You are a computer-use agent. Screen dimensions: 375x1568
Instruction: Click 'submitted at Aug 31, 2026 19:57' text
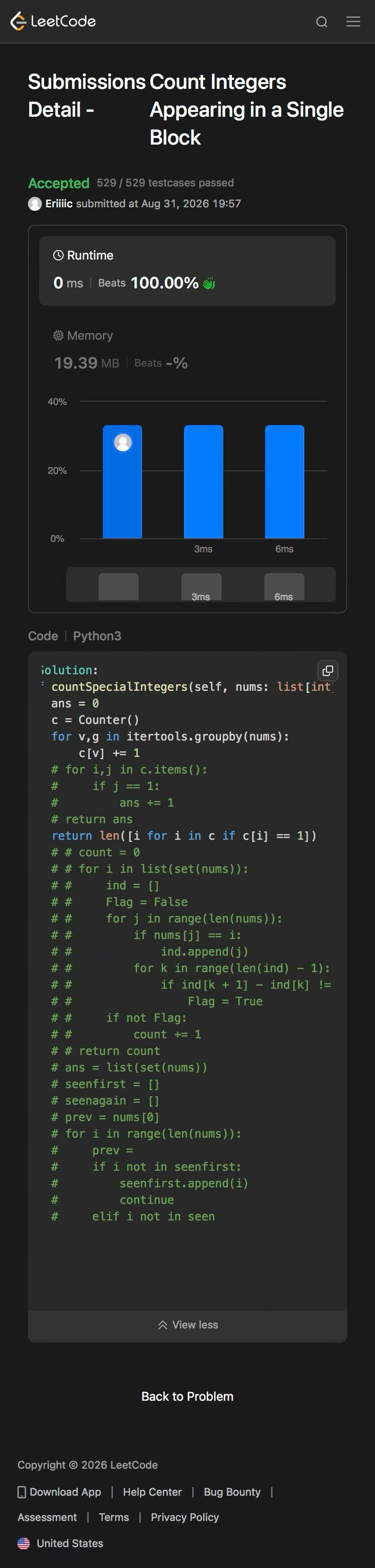click(159, 203)
